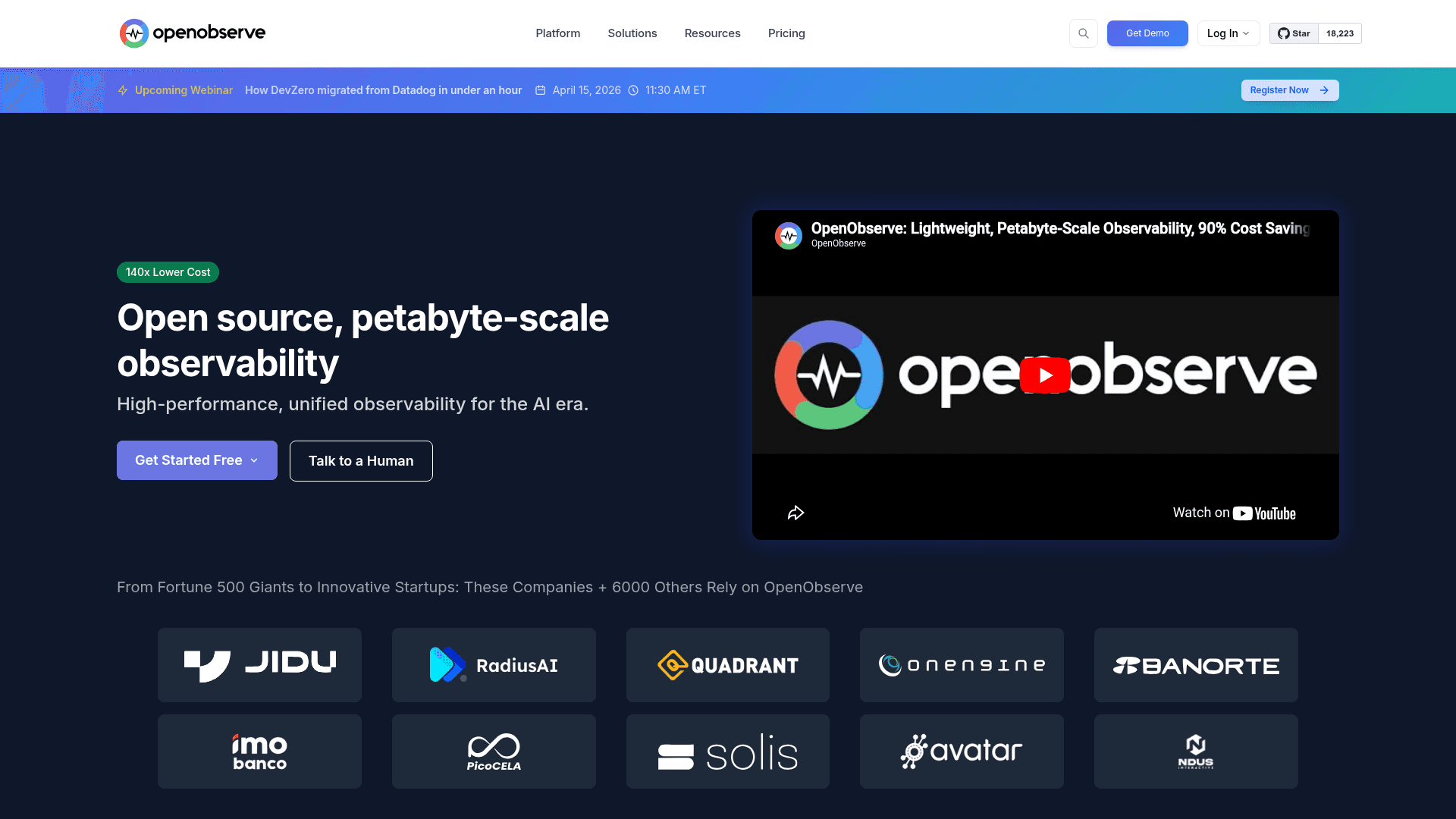Click the share arrow icon on the video
This screenshot has width=1456, height=819.
[x=795, y=513]
